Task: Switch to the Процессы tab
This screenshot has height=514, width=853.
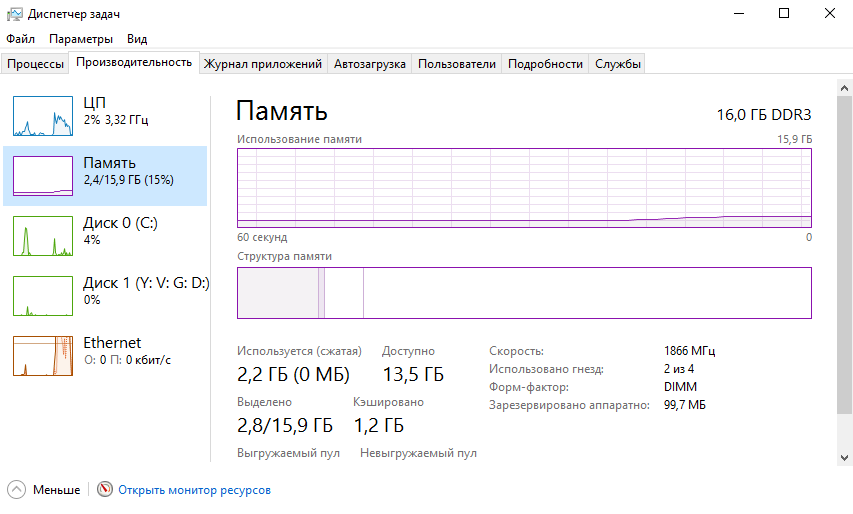Action: [x=35, y=64]
